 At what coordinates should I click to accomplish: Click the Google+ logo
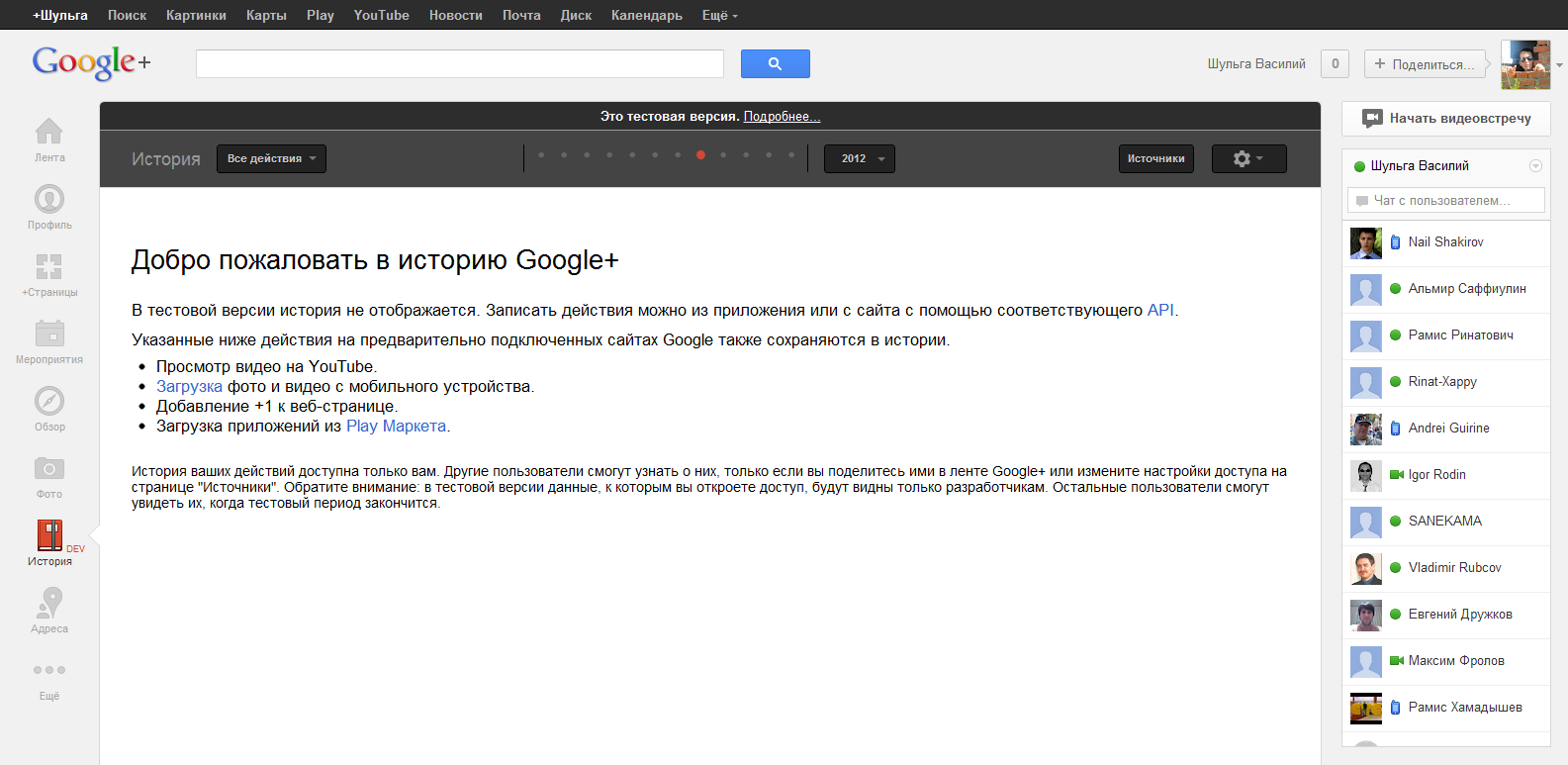pos(91,62)
